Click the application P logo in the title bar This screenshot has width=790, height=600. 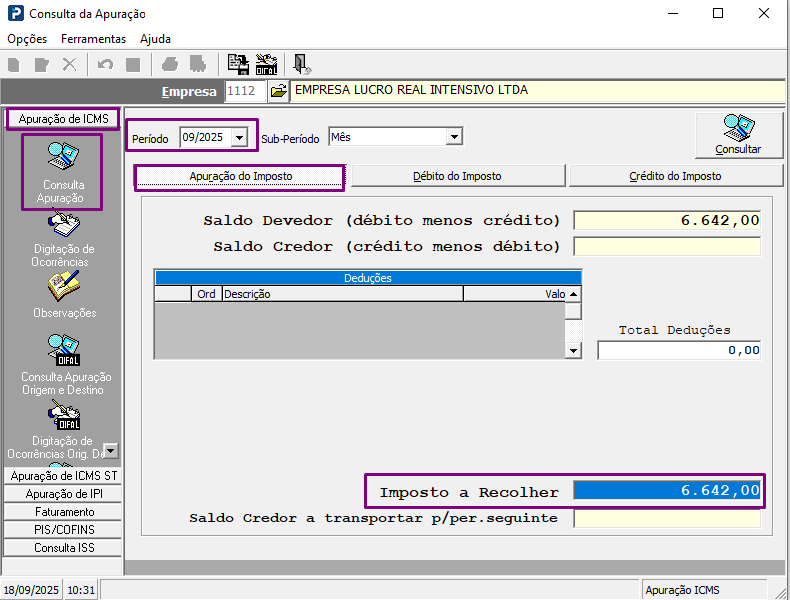click(x=16, y=13)
